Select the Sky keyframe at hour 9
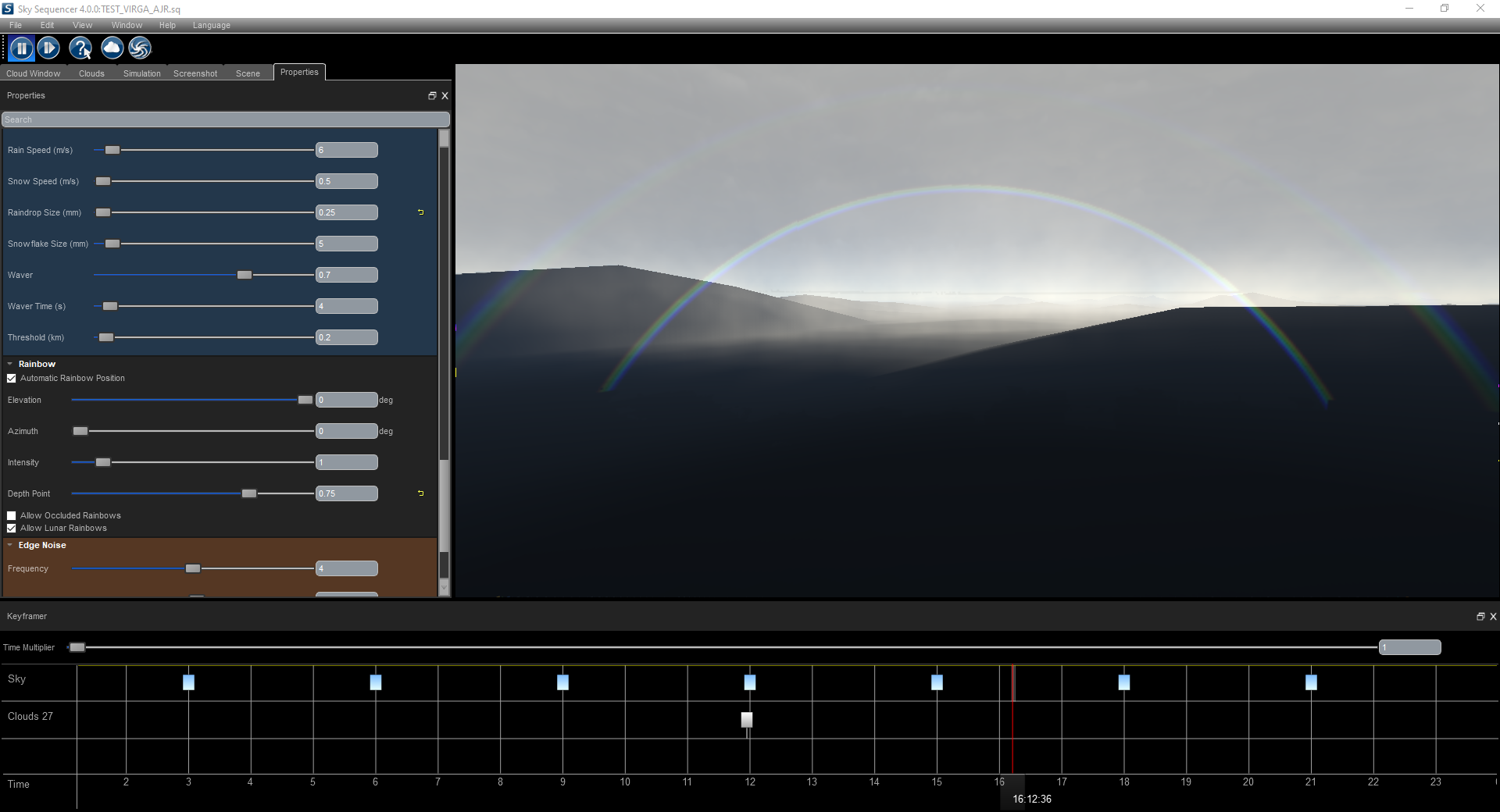 point(562,682)
